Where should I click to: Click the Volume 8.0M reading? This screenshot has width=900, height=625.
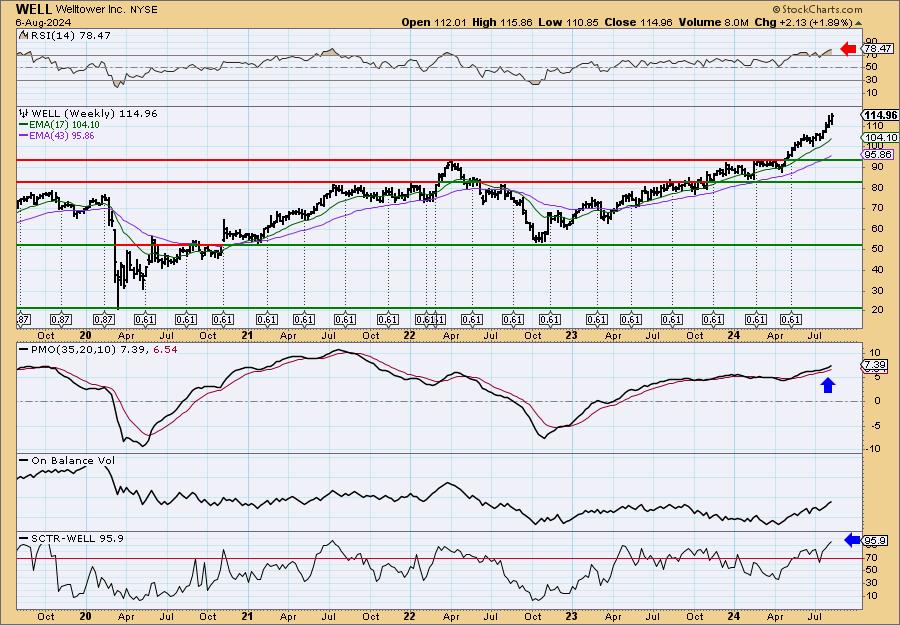pos(713,22)
